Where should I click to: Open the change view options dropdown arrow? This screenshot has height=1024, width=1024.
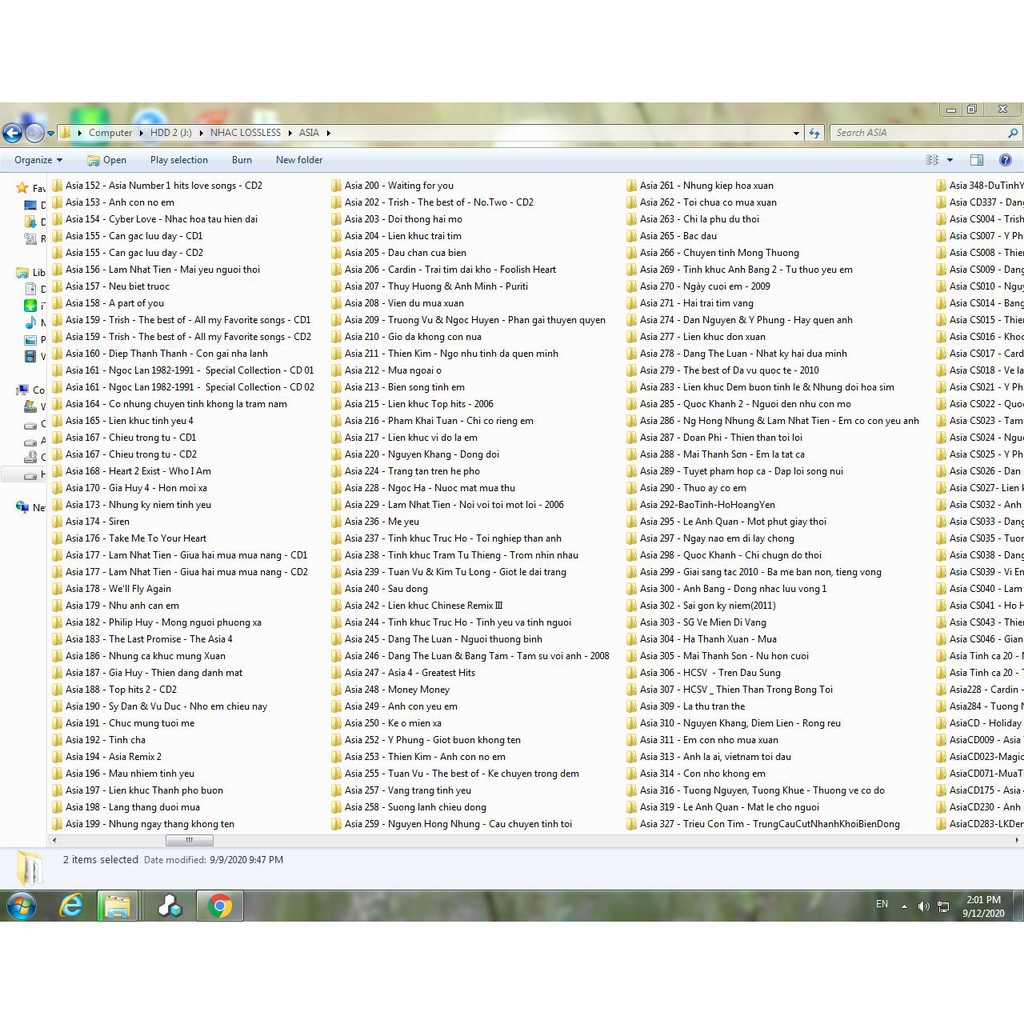pos(950,160)
